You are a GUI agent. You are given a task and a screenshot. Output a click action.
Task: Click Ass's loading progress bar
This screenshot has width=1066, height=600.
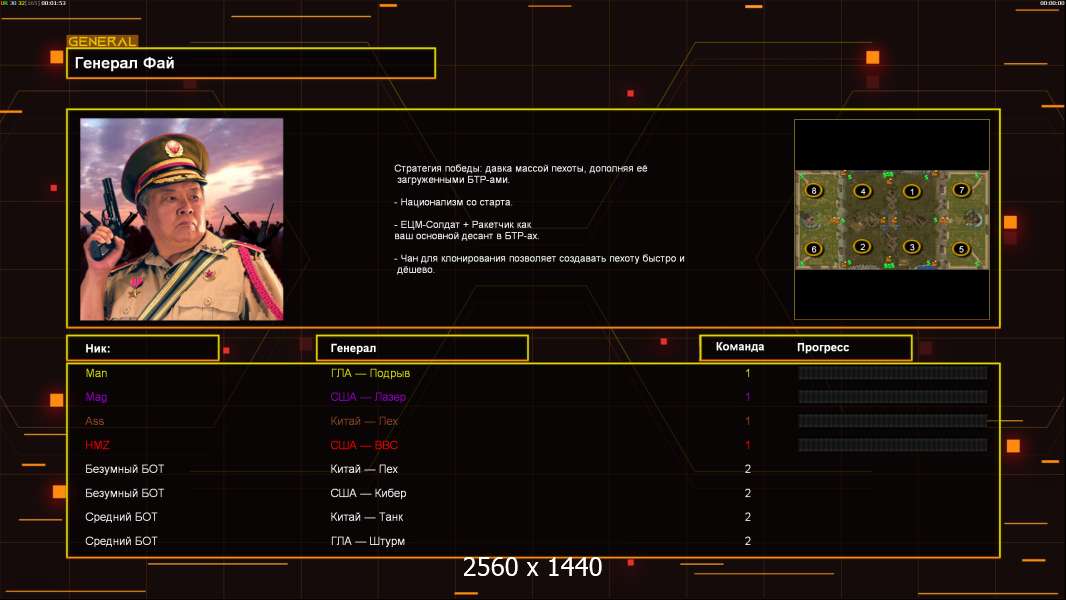893,421
